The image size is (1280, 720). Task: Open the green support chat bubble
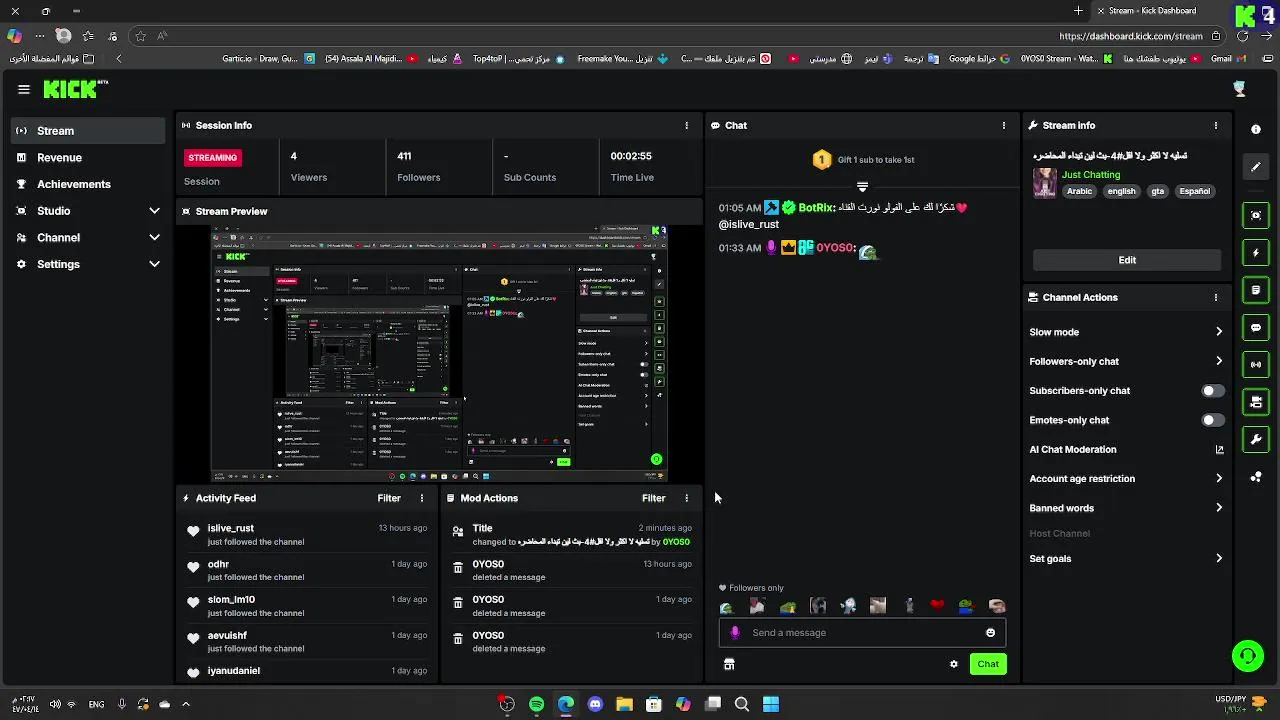point(1247,656)
